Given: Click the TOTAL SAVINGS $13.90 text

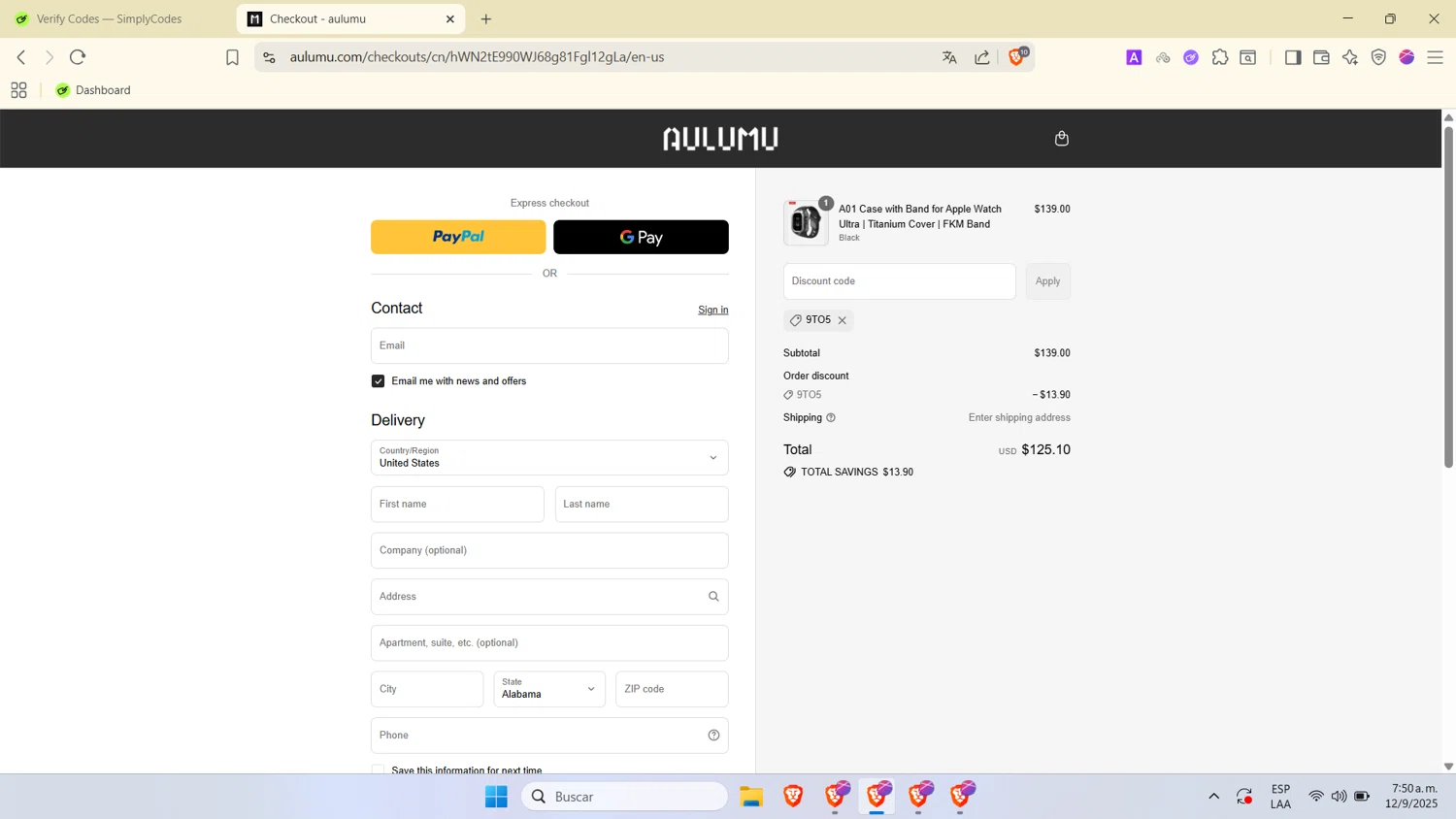Looking at the screenshot, I should pyautogui.click(x=856, y=473).
